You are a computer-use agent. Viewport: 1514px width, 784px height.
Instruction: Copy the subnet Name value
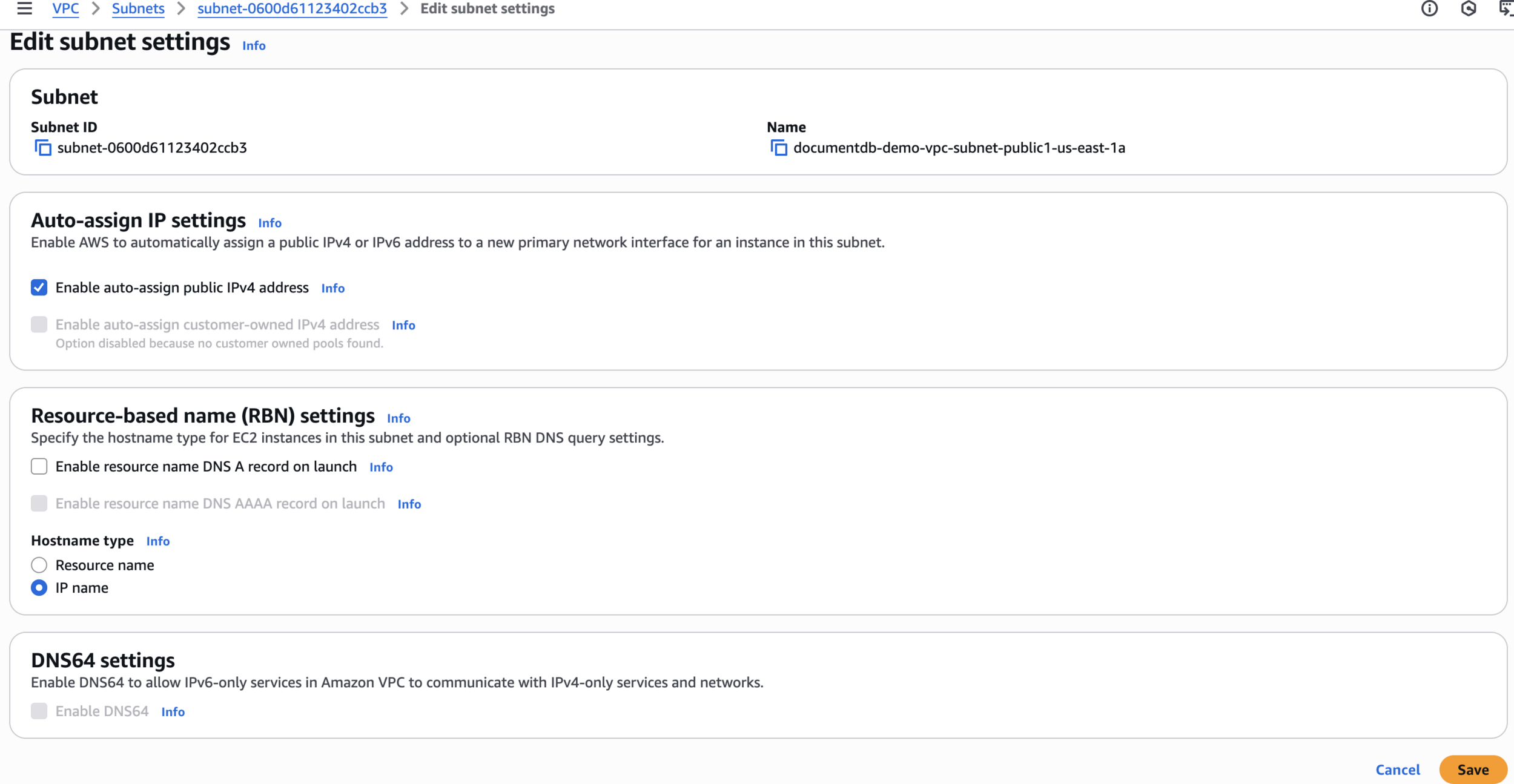[779, 148]
